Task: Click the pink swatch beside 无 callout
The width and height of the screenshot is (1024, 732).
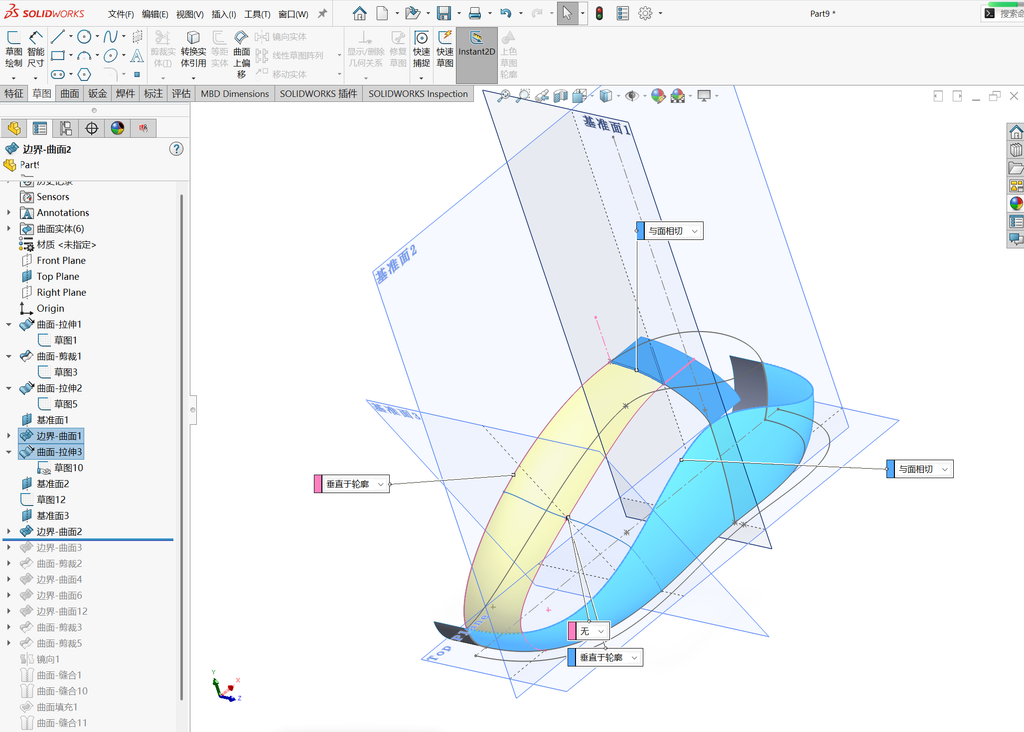Action: [572, 631]
